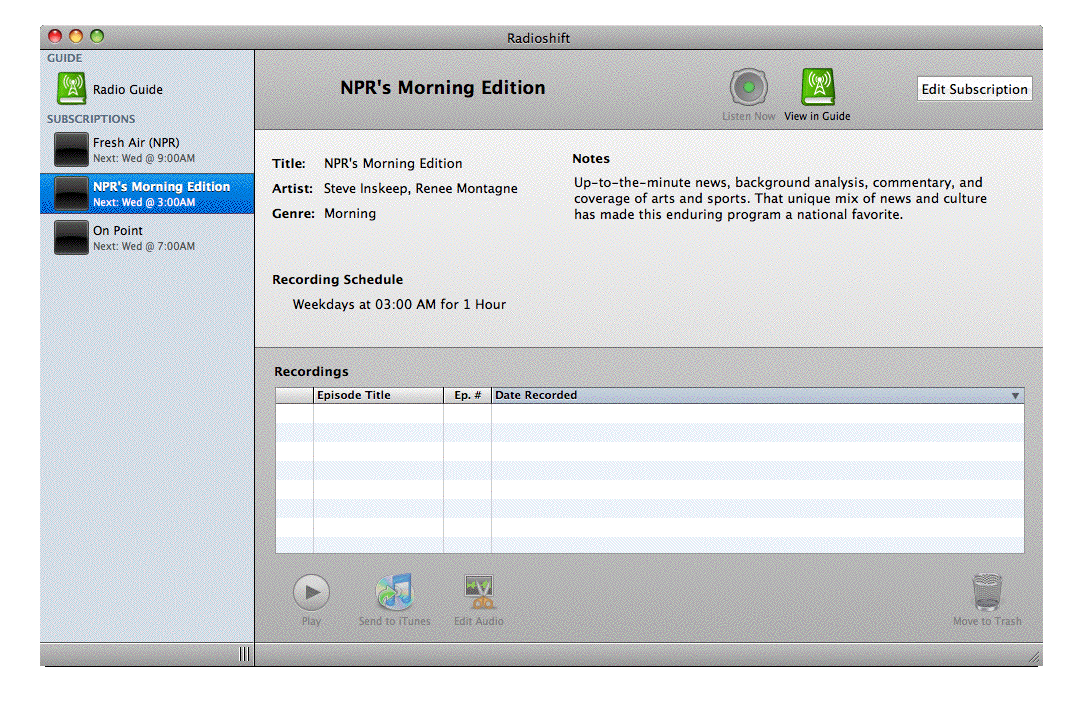Click the On Point thumbnail icon
Image resolution: width=1083 pixels, height=721 pixels.
[x=71, y=238]
